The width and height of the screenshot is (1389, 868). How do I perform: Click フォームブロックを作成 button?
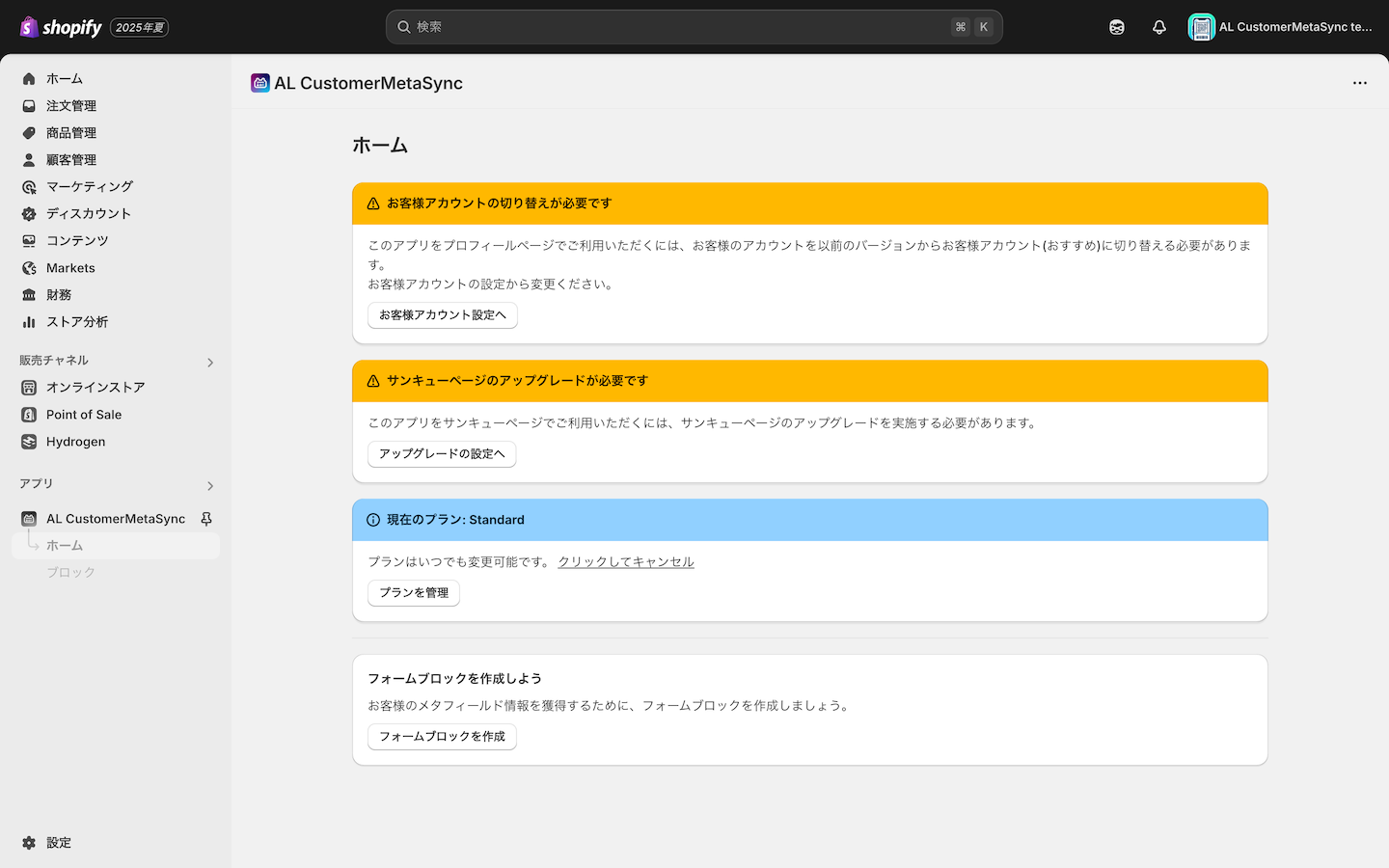442,737
